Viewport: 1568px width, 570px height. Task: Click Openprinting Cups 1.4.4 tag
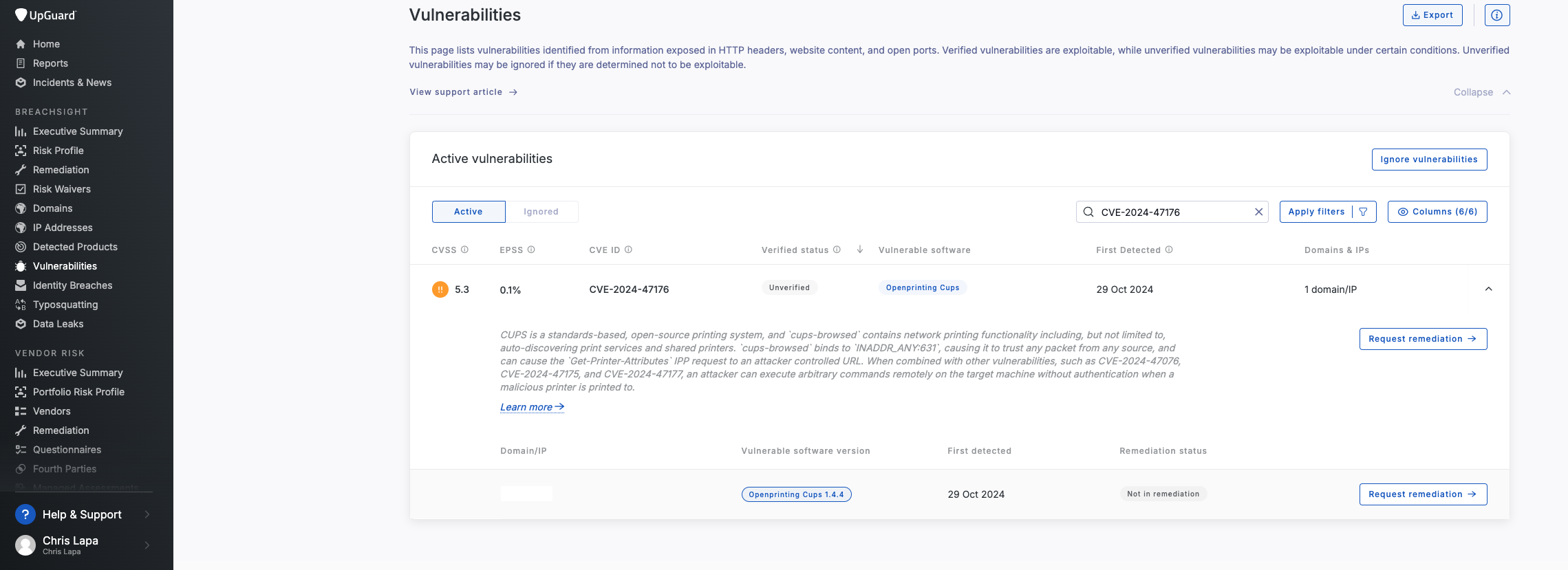796,494
